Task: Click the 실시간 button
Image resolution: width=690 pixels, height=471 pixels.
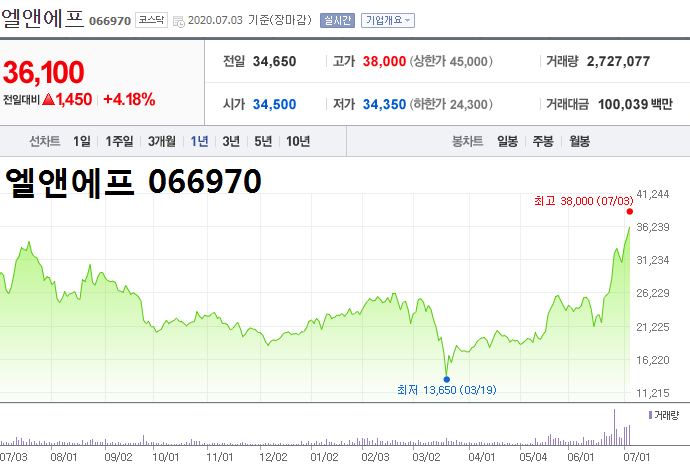Action: point(337,20)
